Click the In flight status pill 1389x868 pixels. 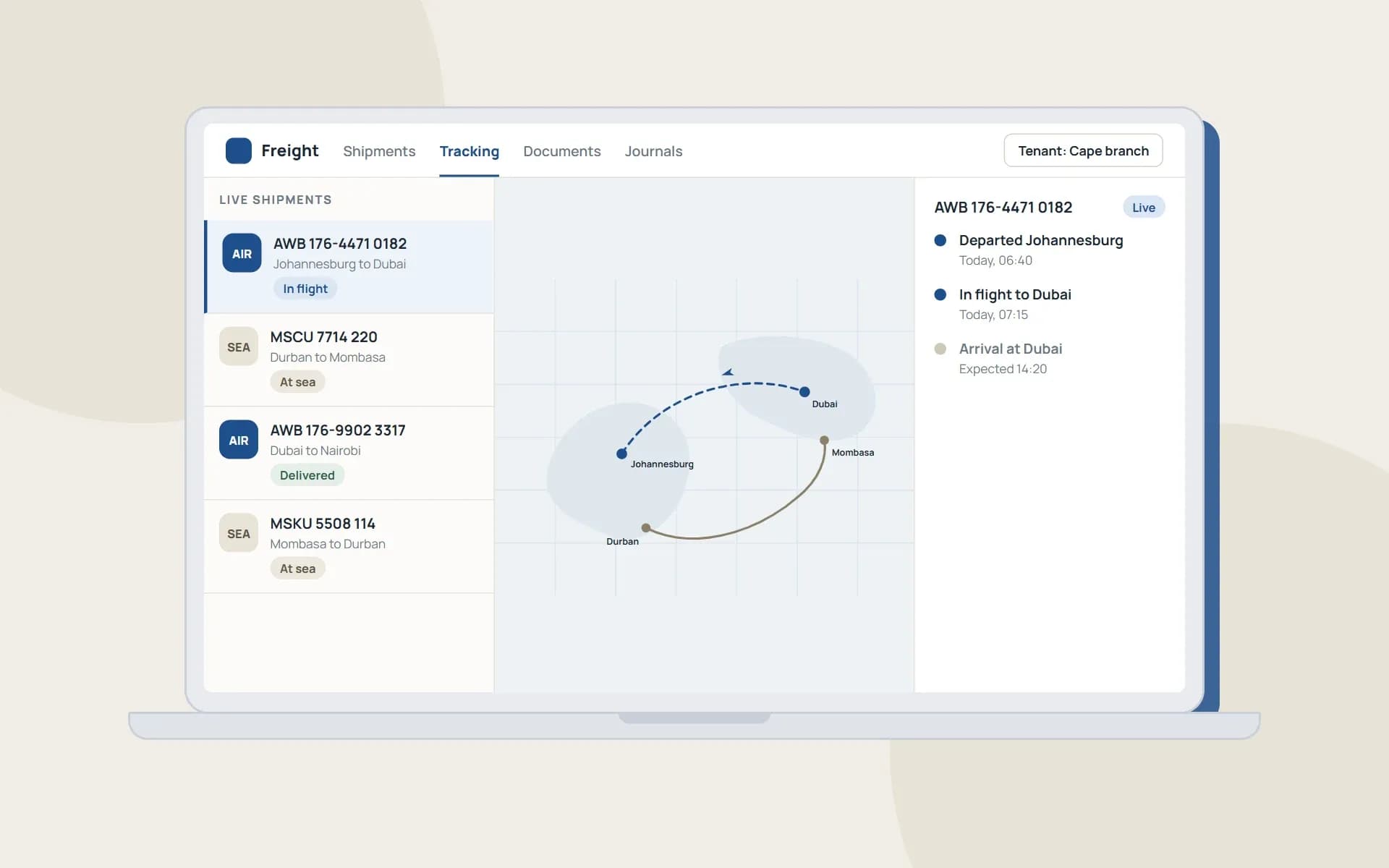pyautogui.click(x=305, y=289)
